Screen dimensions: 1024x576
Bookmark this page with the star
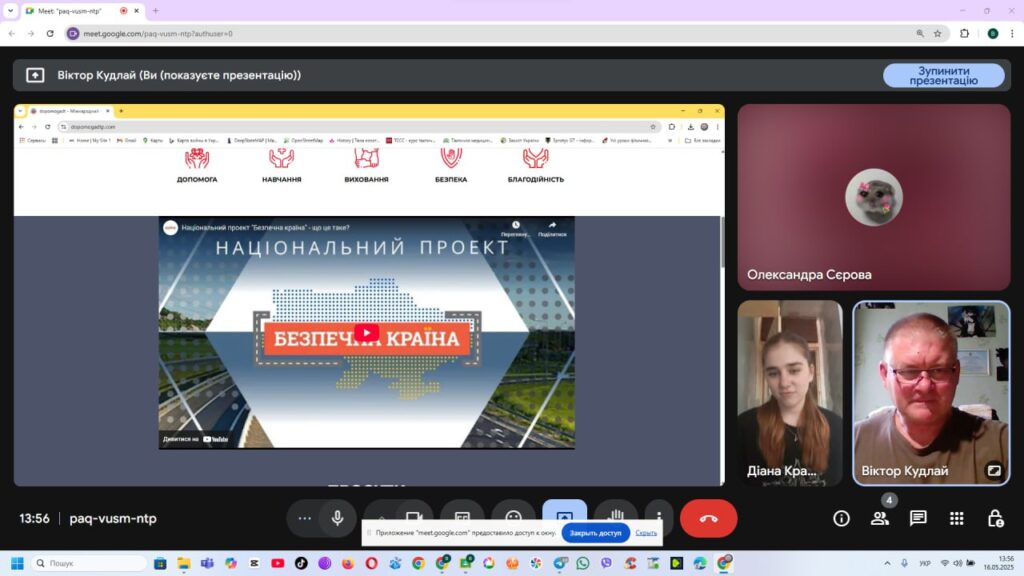click(937, 33)
